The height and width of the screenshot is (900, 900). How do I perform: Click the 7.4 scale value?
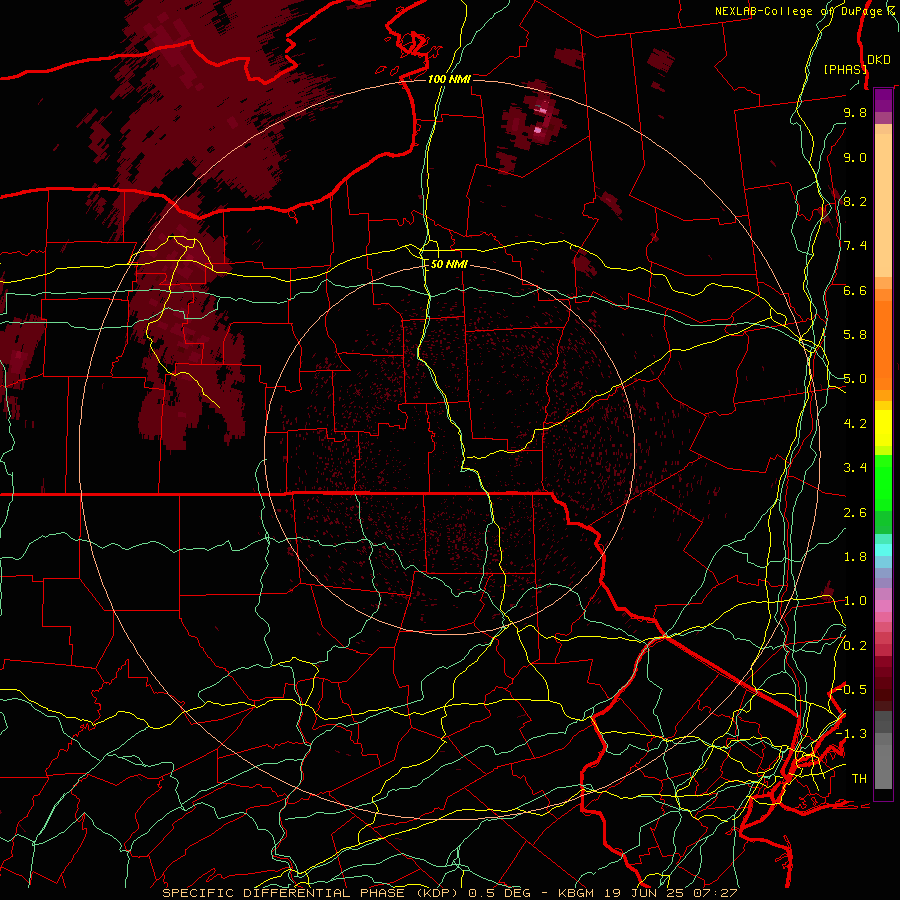tap(855, 246)
